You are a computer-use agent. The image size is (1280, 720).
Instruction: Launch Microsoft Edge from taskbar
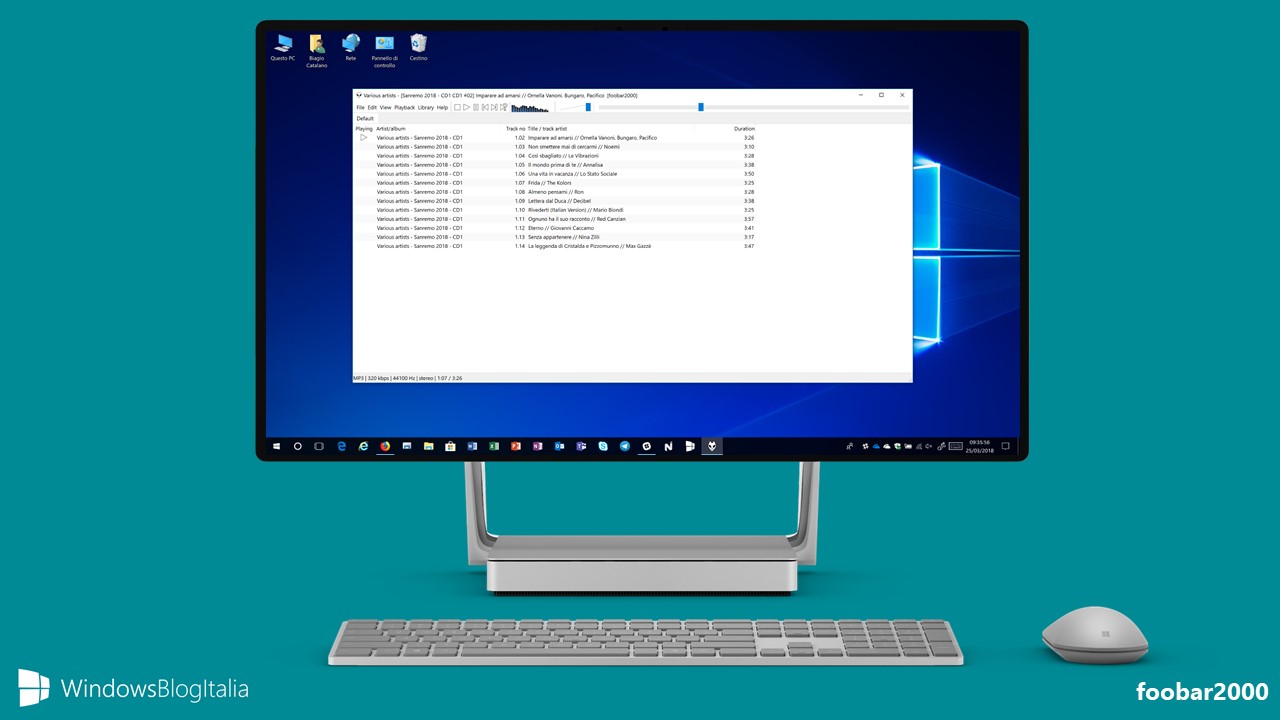(342, 446)
